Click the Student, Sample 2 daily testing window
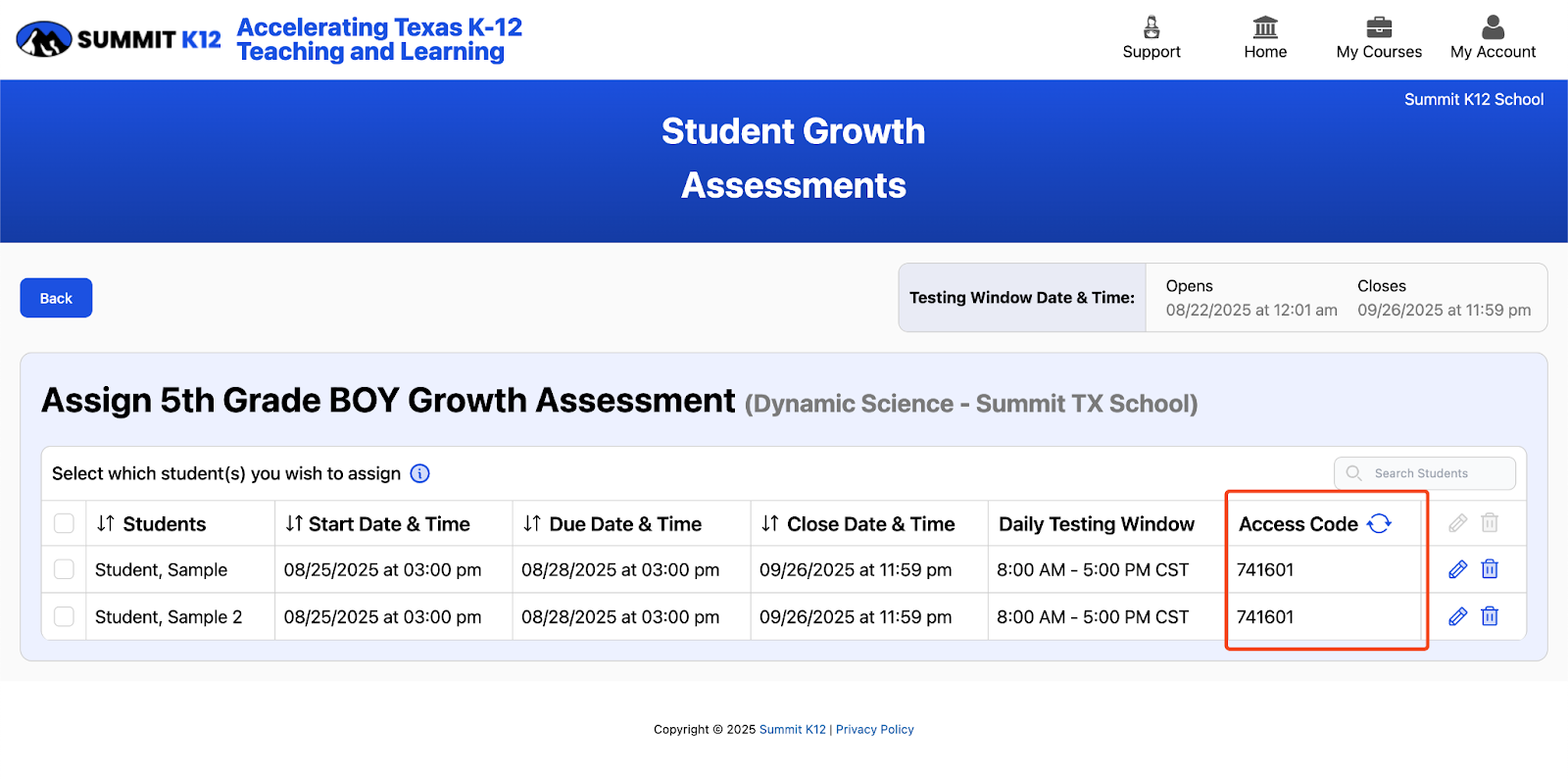 [x=1093, y=616]
